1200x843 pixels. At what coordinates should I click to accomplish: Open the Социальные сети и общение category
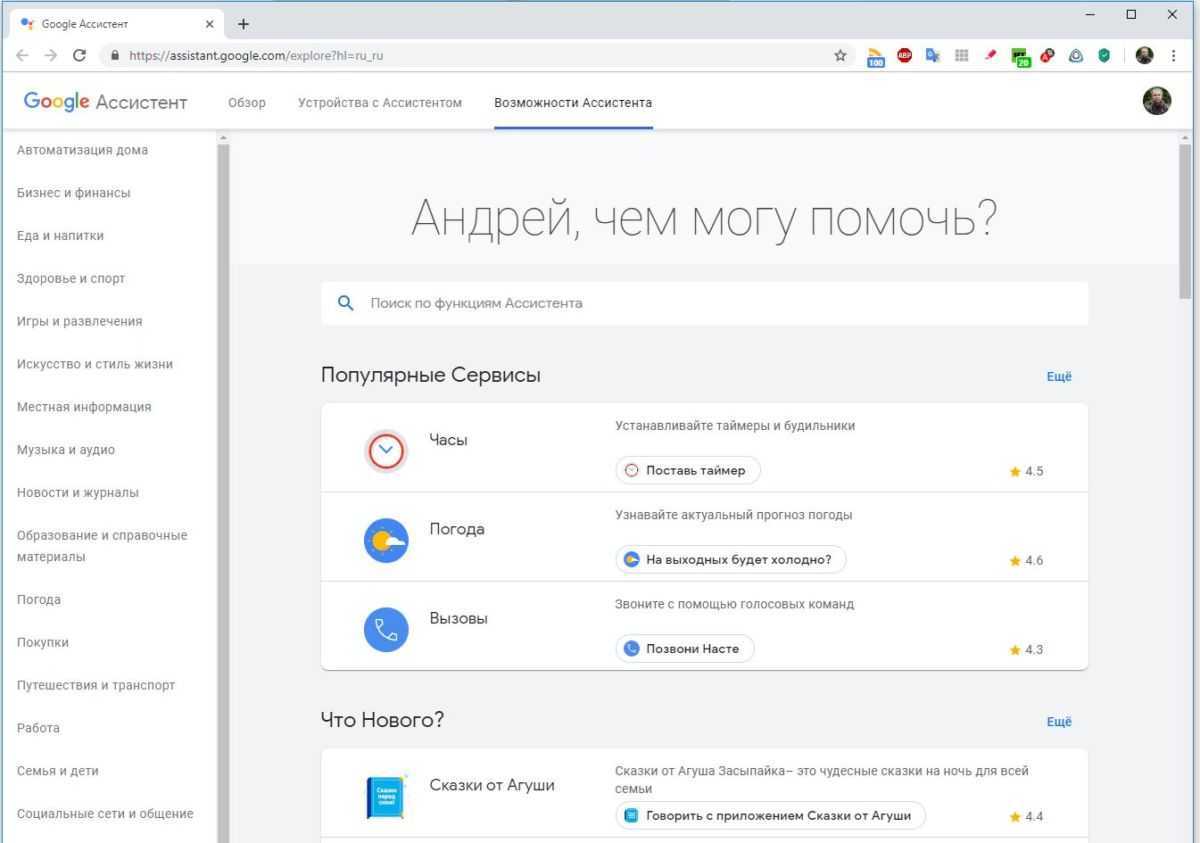[105, 814]
